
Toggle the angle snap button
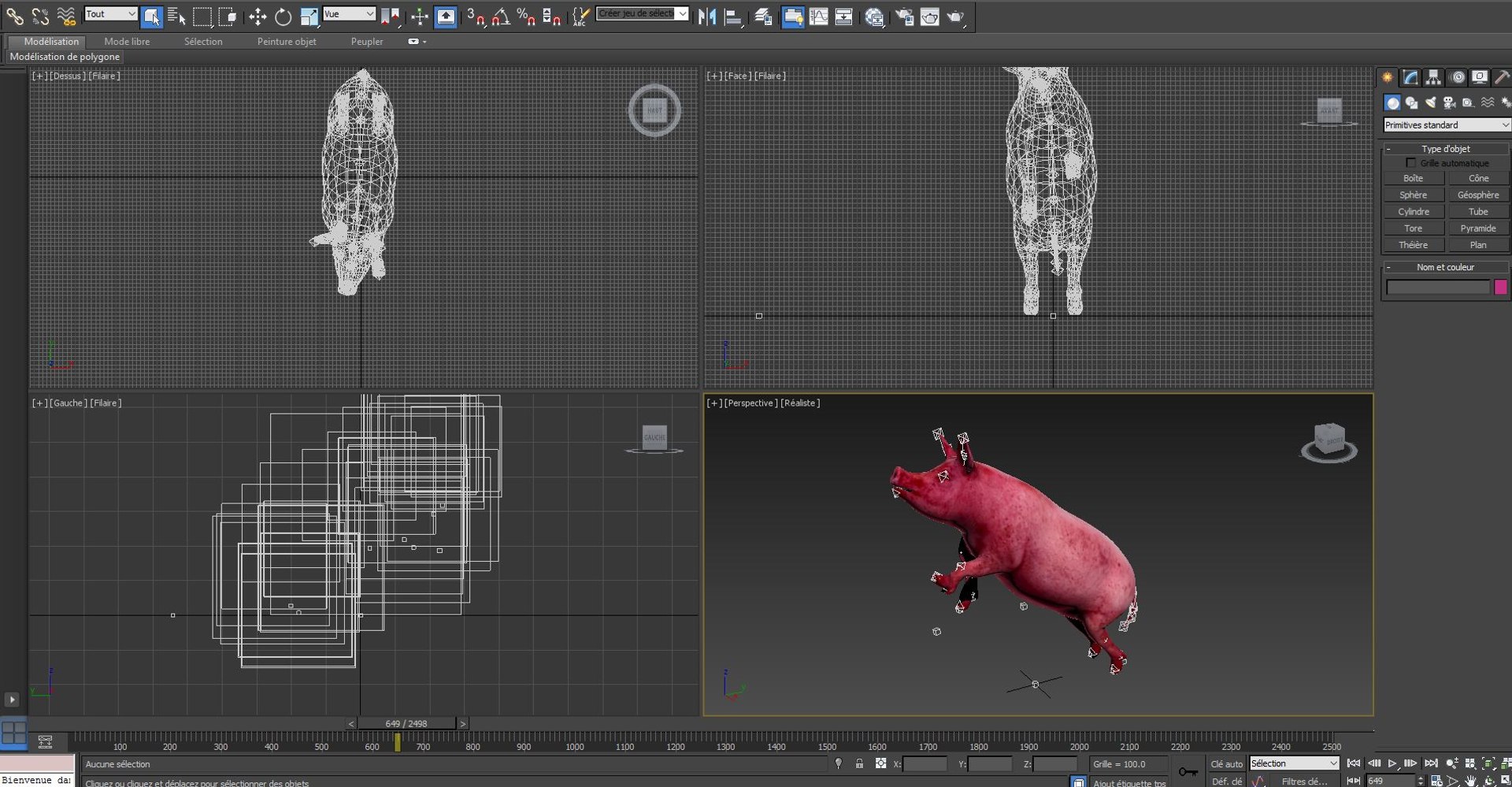[x=501, y=16]
